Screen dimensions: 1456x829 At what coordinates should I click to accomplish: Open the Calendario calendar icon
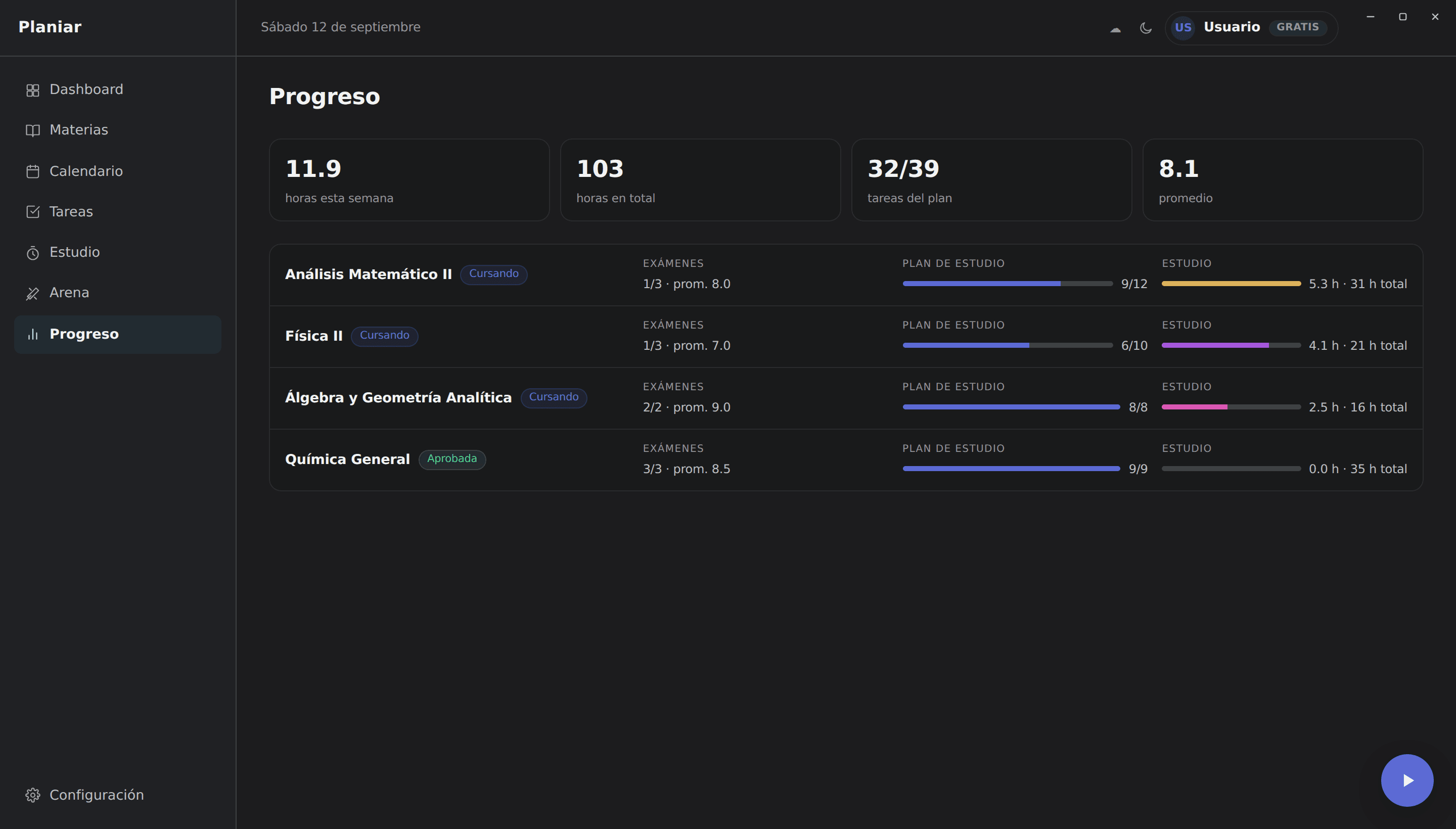point(32,171)
